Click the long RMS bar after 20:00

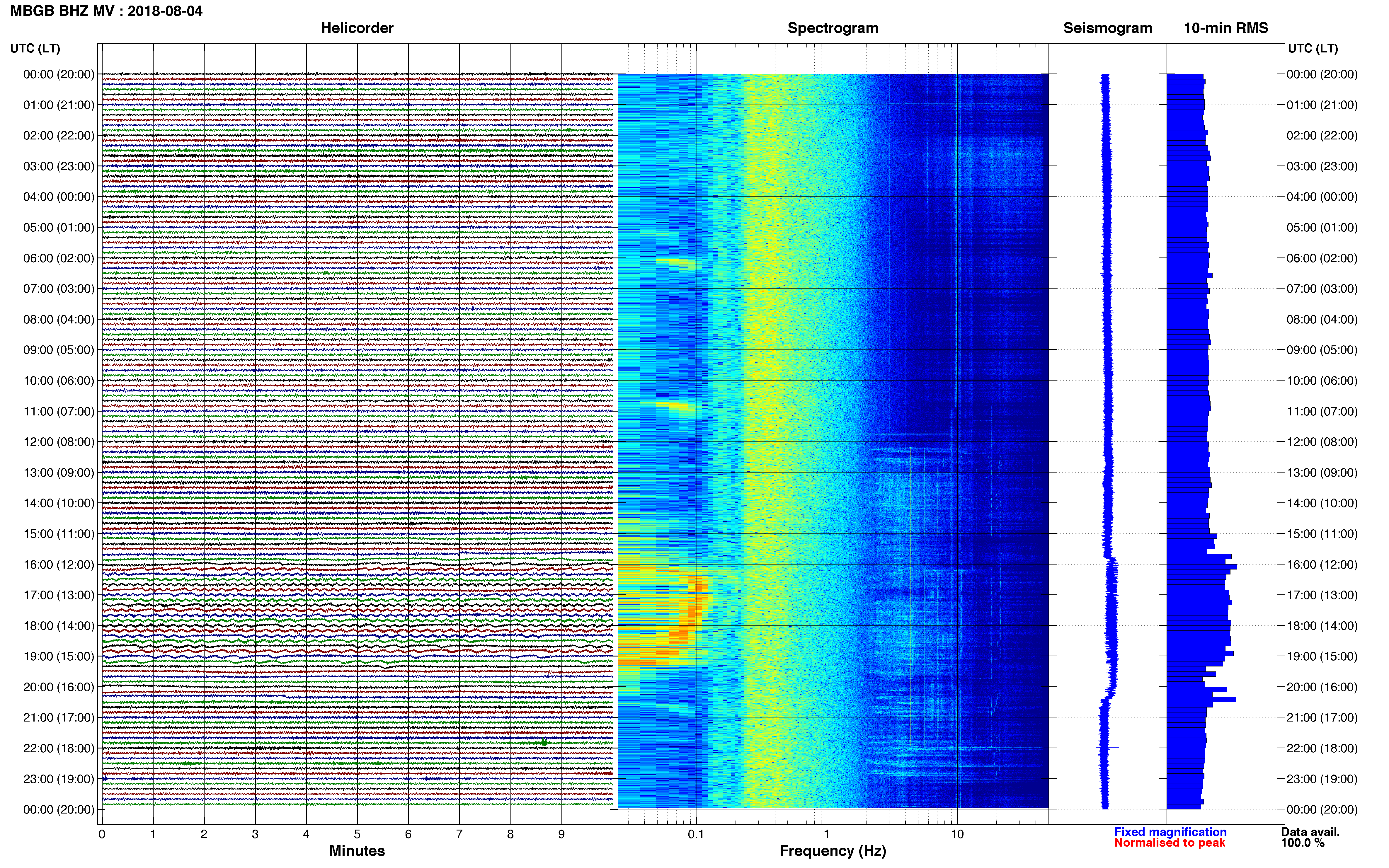1201,700
